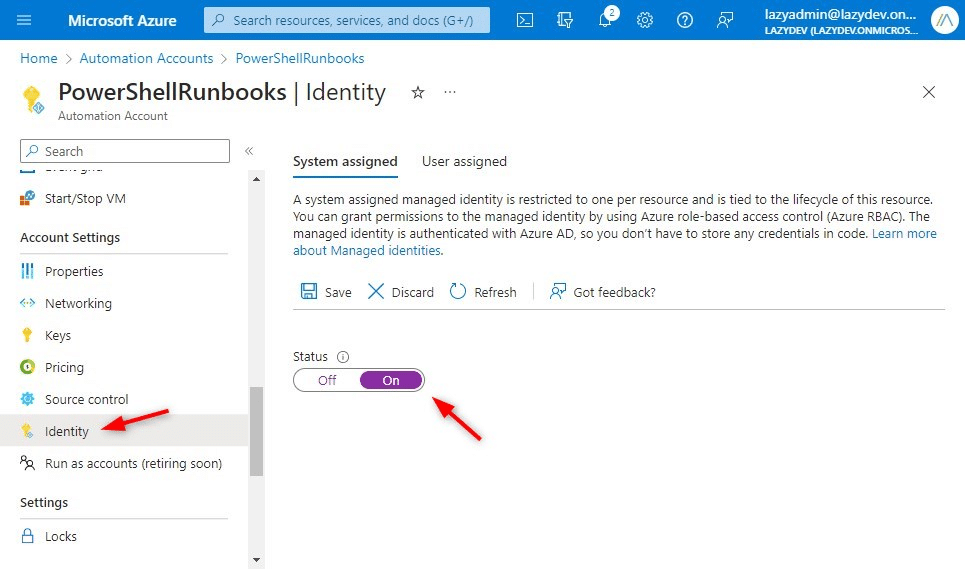
Task: Pin PowerShellRunbooks with the favorite star
Action: (418, 92)
